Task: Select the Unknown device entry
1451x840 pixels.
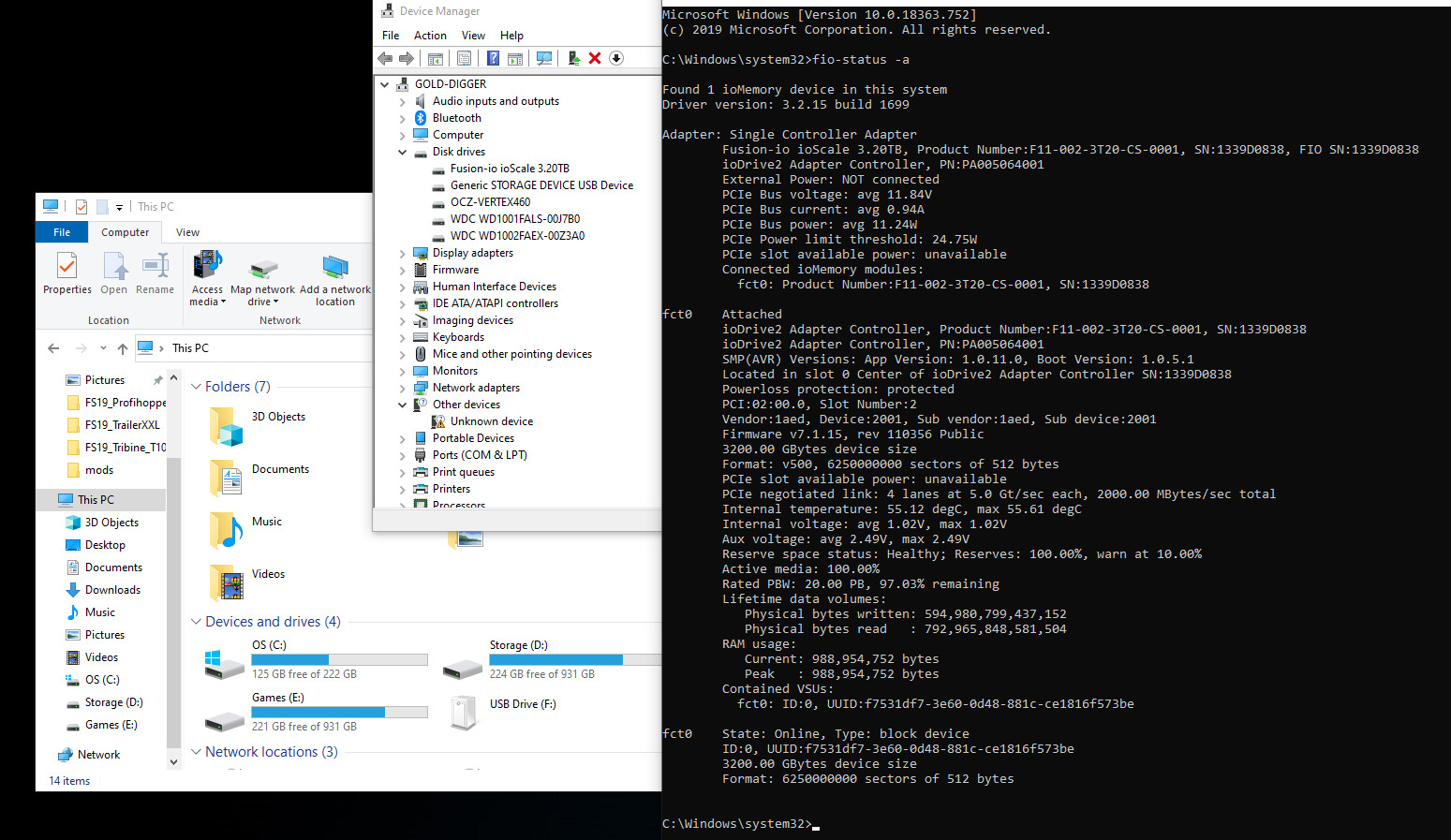Action: [491, 421]
